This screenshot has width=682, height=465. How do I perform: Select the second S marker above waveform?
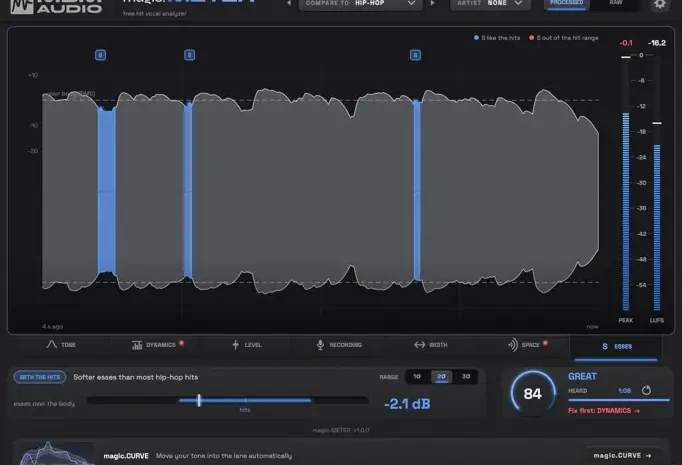point(189,55)
